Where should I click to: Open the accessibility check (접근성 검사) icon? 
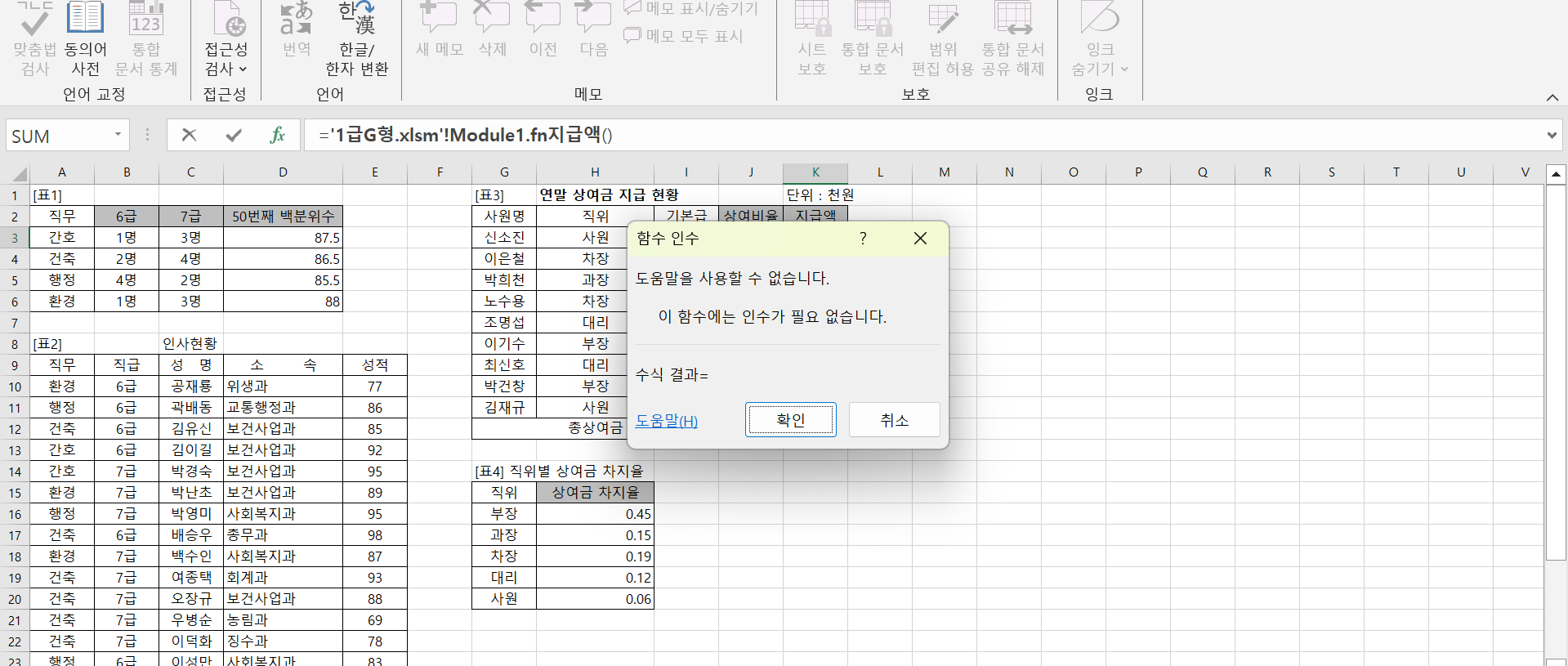coord(226,20)
